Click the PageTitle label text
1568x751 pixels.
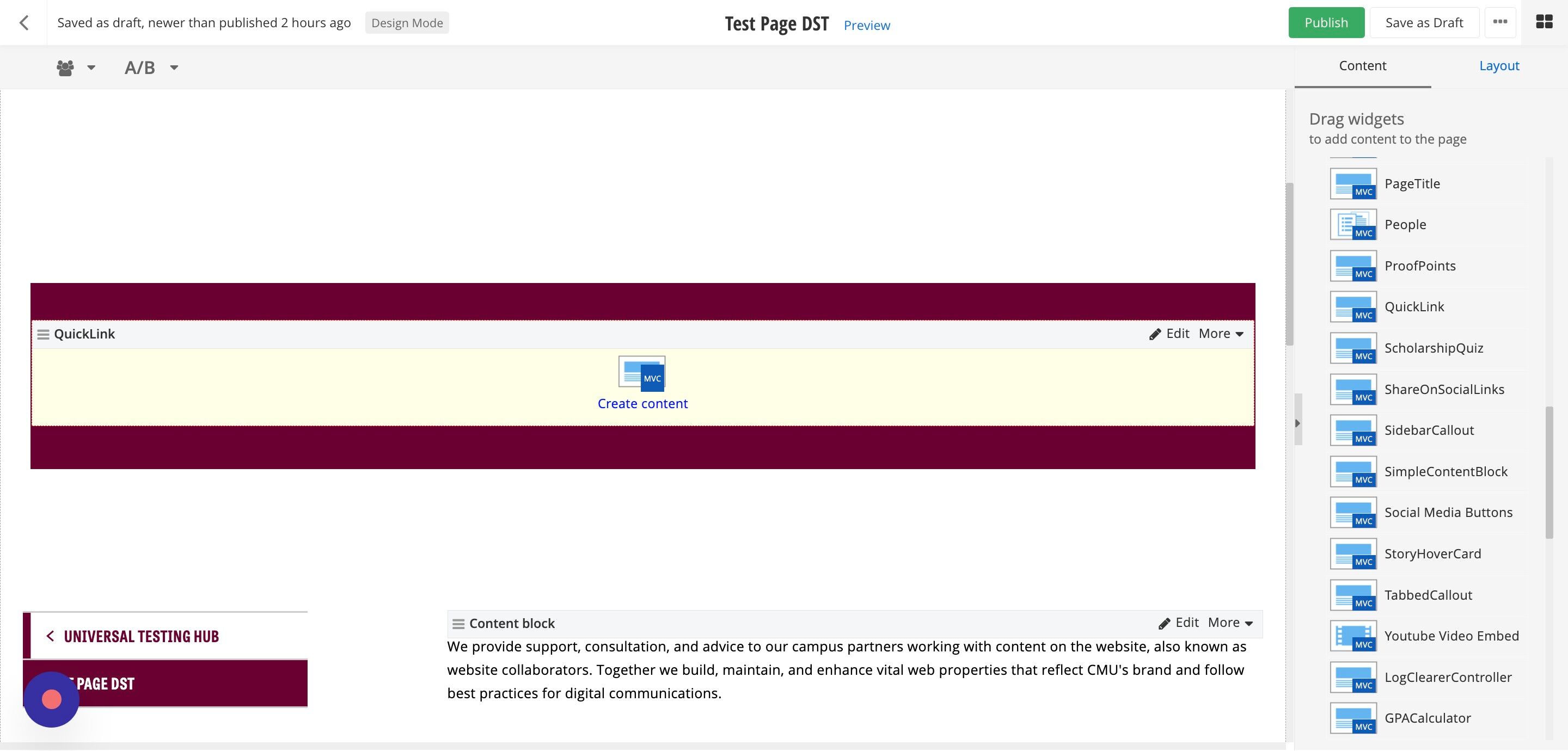1412,184
